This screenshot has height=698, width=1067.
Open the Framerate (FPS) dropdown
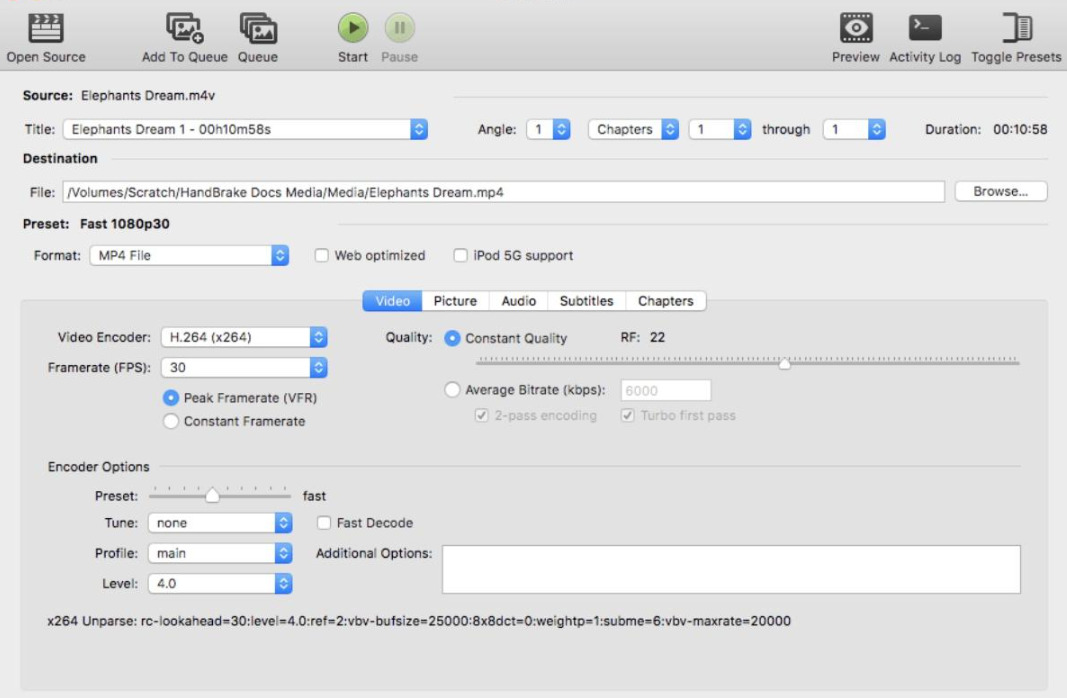click(x=244, y=367)
